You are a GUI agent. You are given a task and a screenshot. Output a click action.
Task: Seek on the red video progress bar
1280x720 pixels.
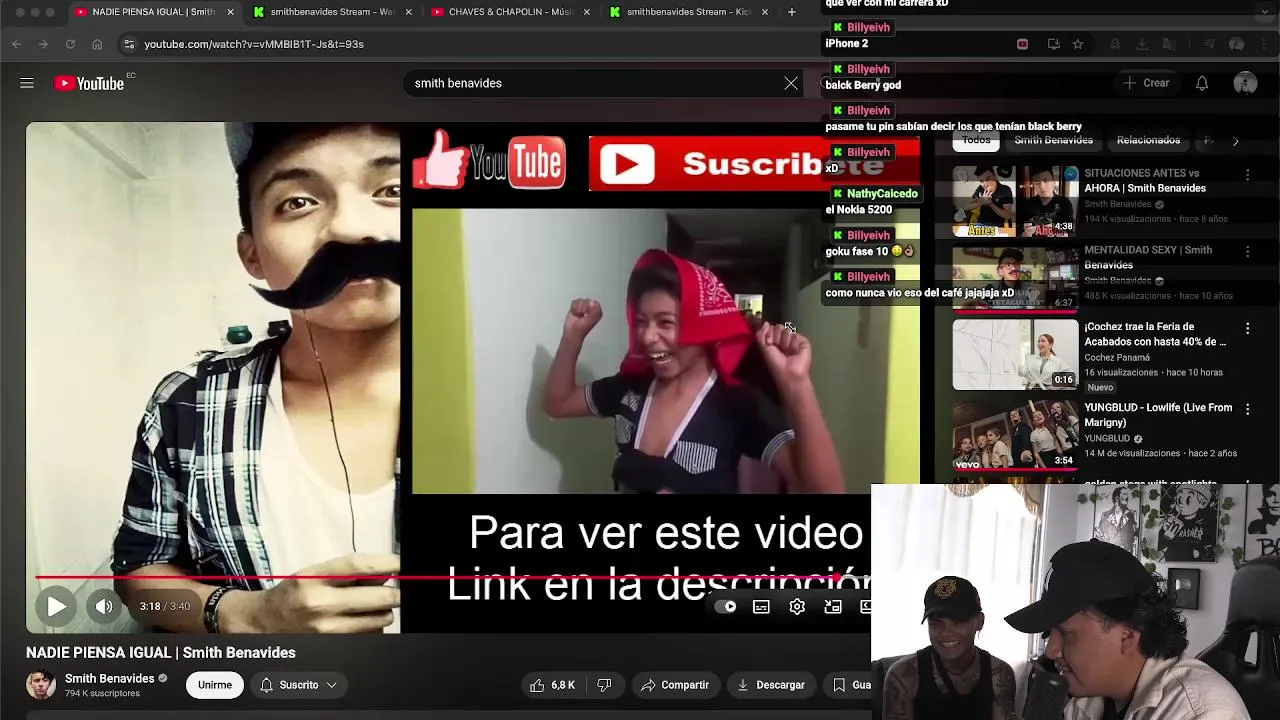pyautogui.click(x=450, y=577)
